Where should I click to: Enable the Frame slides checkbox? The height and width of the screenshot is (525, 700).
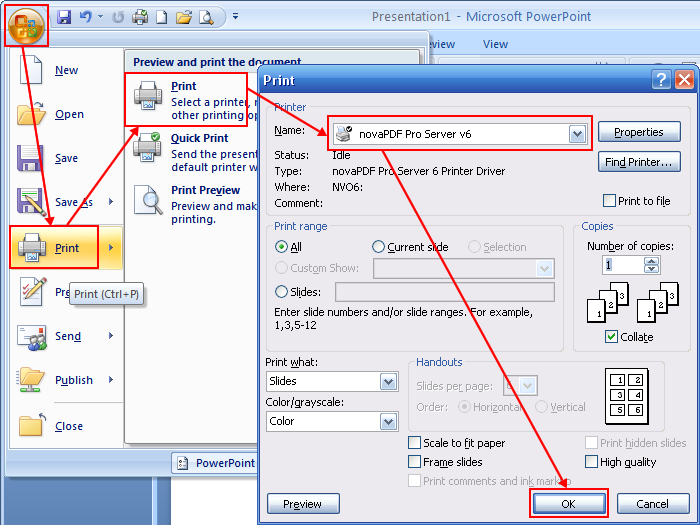414,461
